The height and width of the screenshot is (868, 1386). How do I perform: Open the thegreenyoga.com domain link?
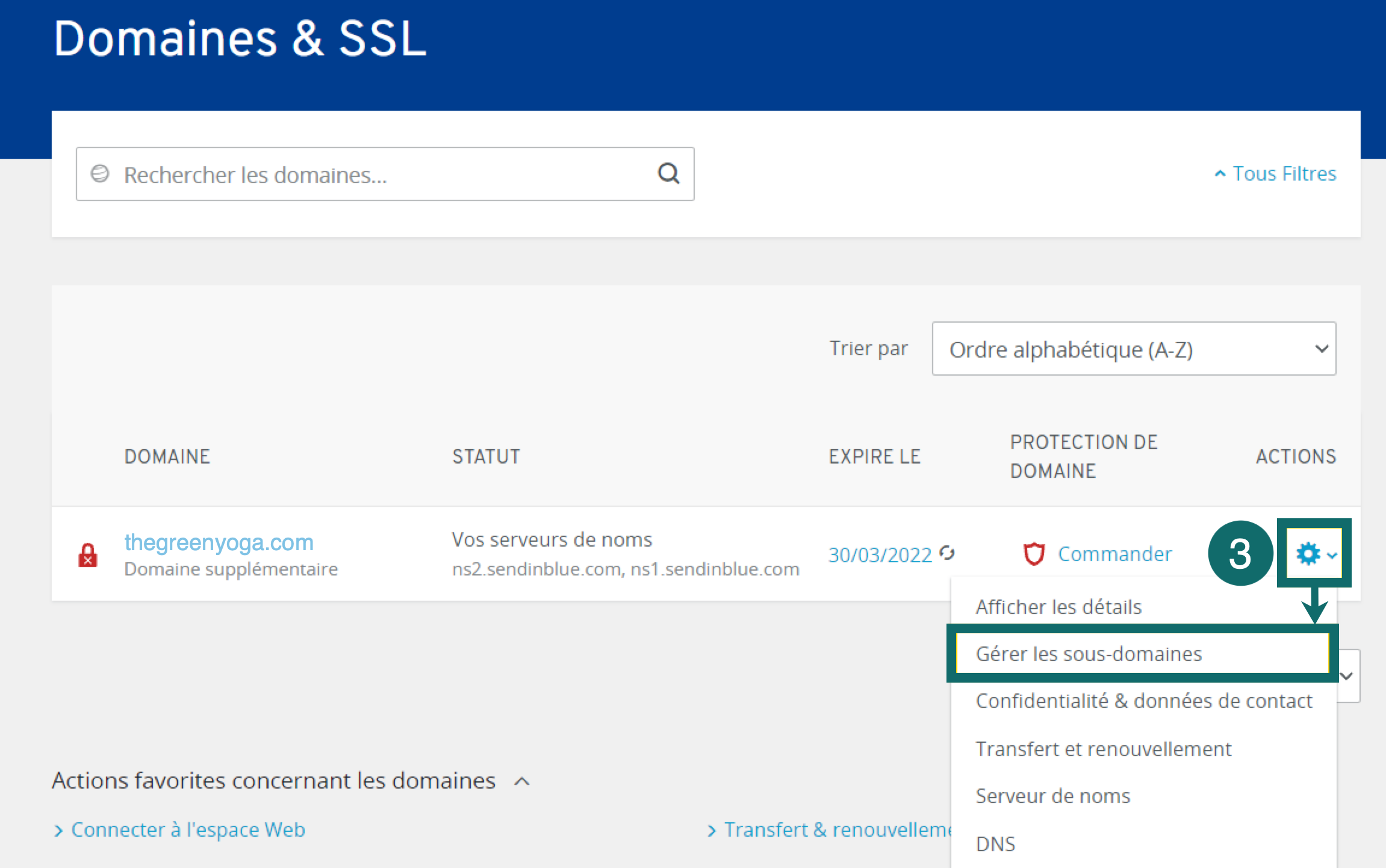[x=219, y=542]
